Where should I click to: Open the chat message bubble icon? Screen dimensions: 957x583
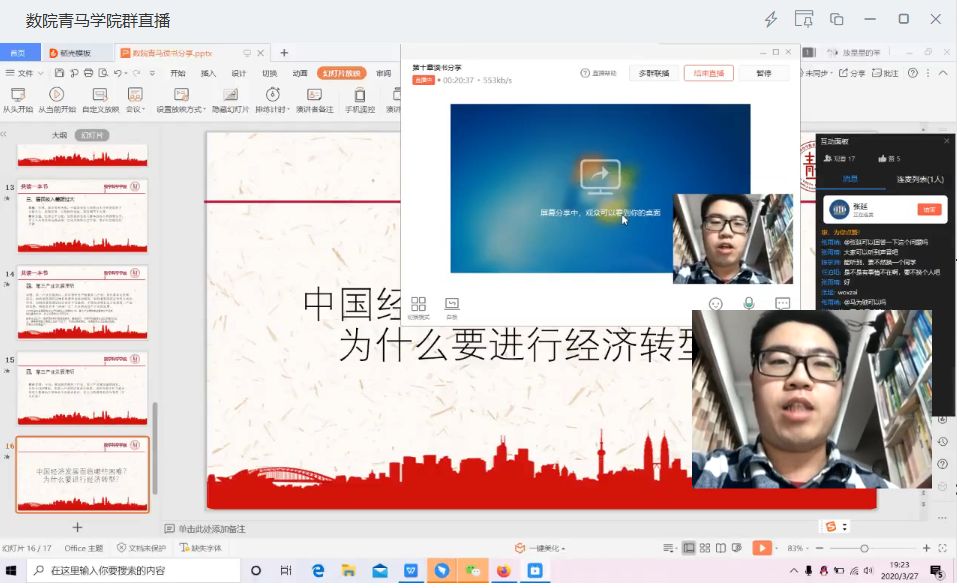782,303
